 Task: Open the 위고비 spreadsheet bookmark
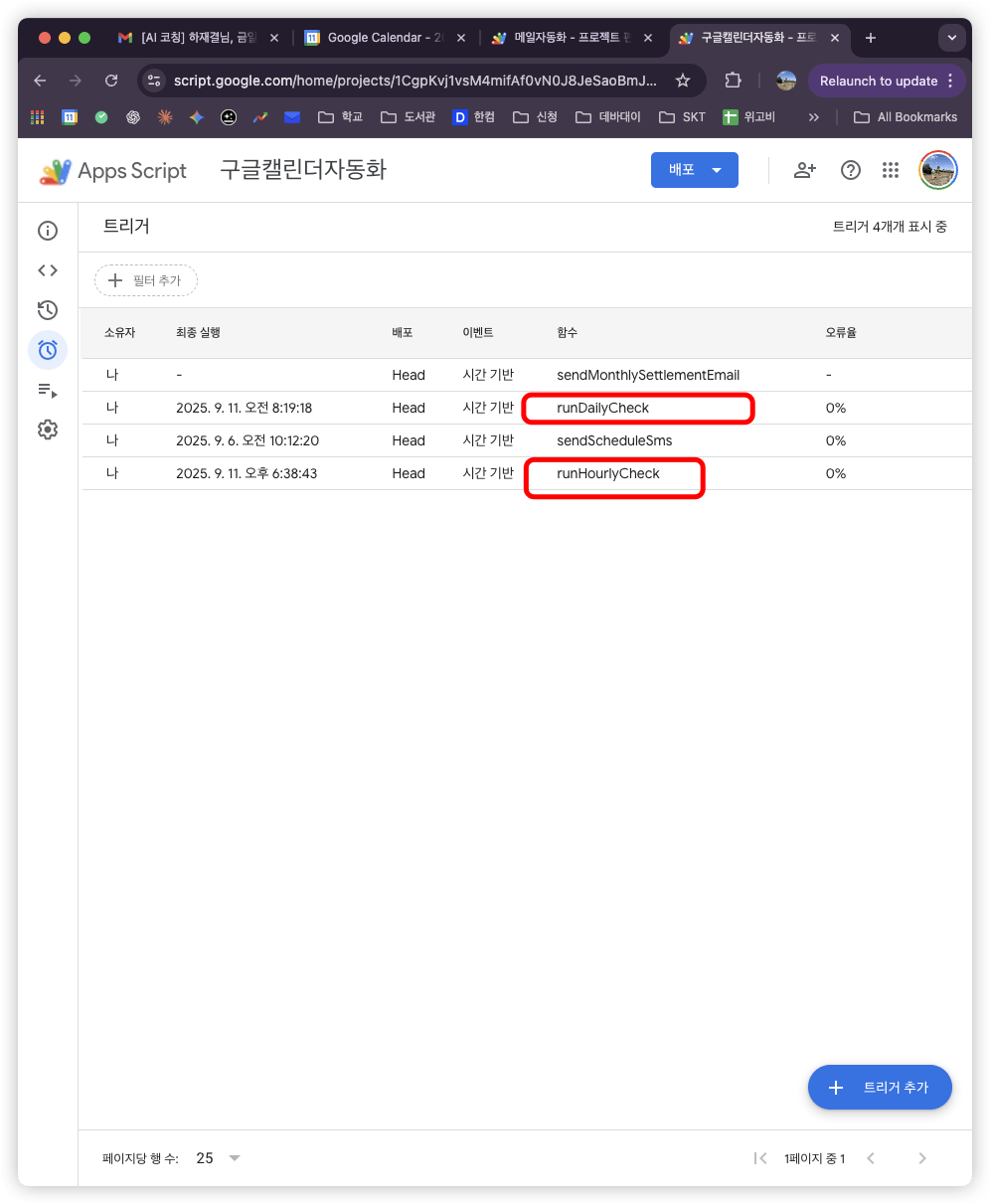pyautogui.click(x=748, y=117)
